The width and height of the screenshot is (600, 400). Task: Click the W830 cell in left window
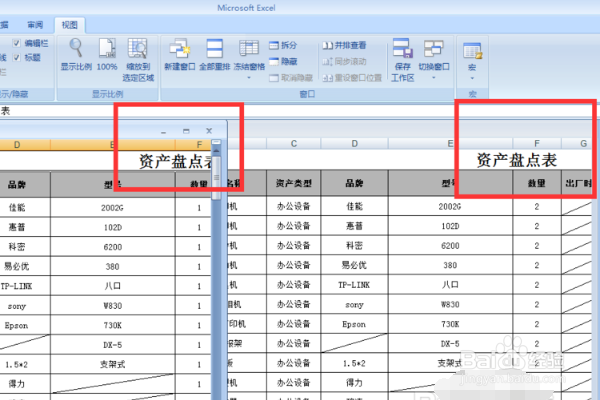(112, 306)
